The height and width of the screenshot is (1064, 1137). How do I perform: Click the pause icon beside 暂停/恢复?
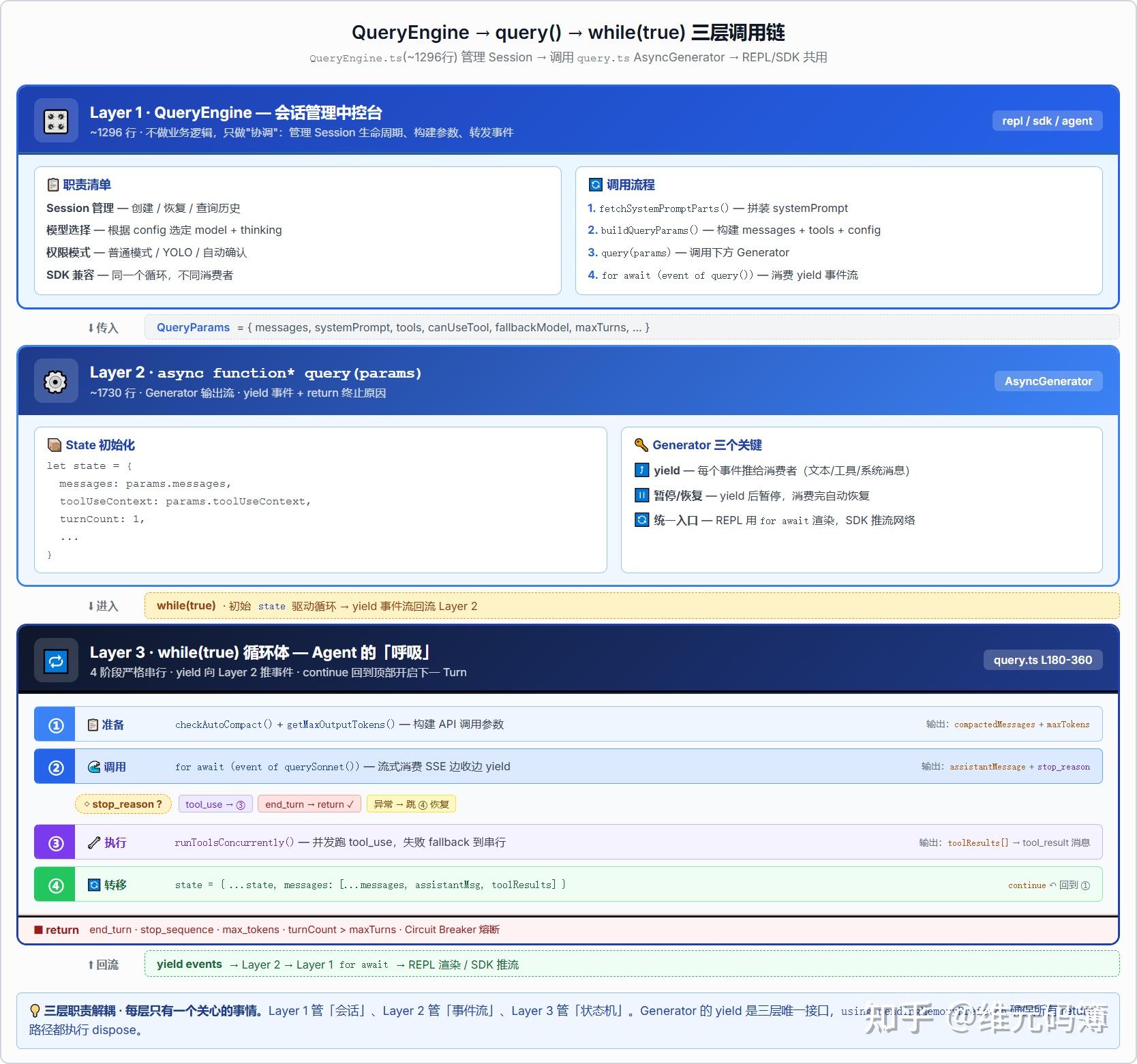pyautogui.click(x=641, y=495)
